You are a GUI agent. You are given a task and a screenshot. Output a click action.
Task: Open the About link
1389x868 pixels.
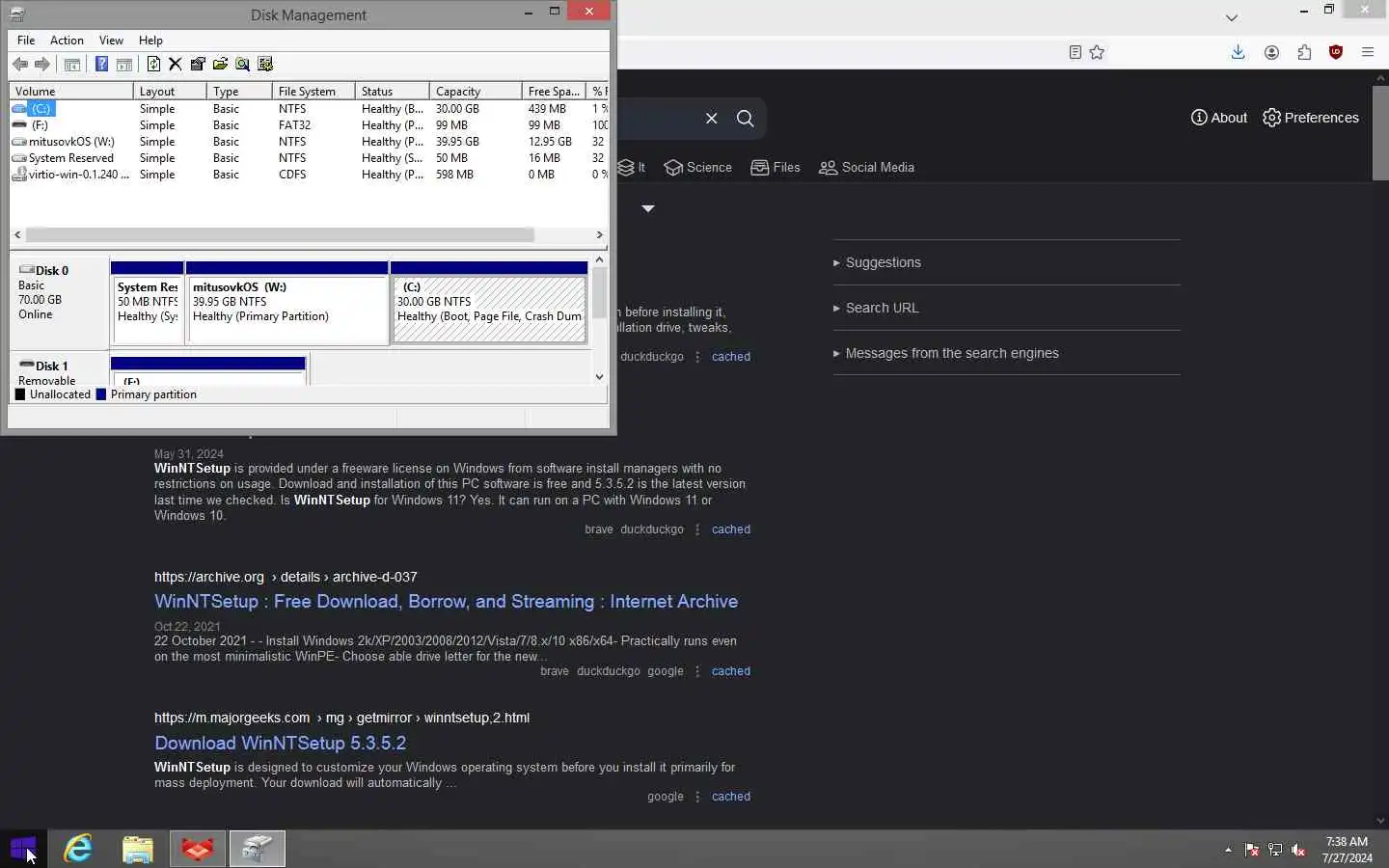[1218, 118]
